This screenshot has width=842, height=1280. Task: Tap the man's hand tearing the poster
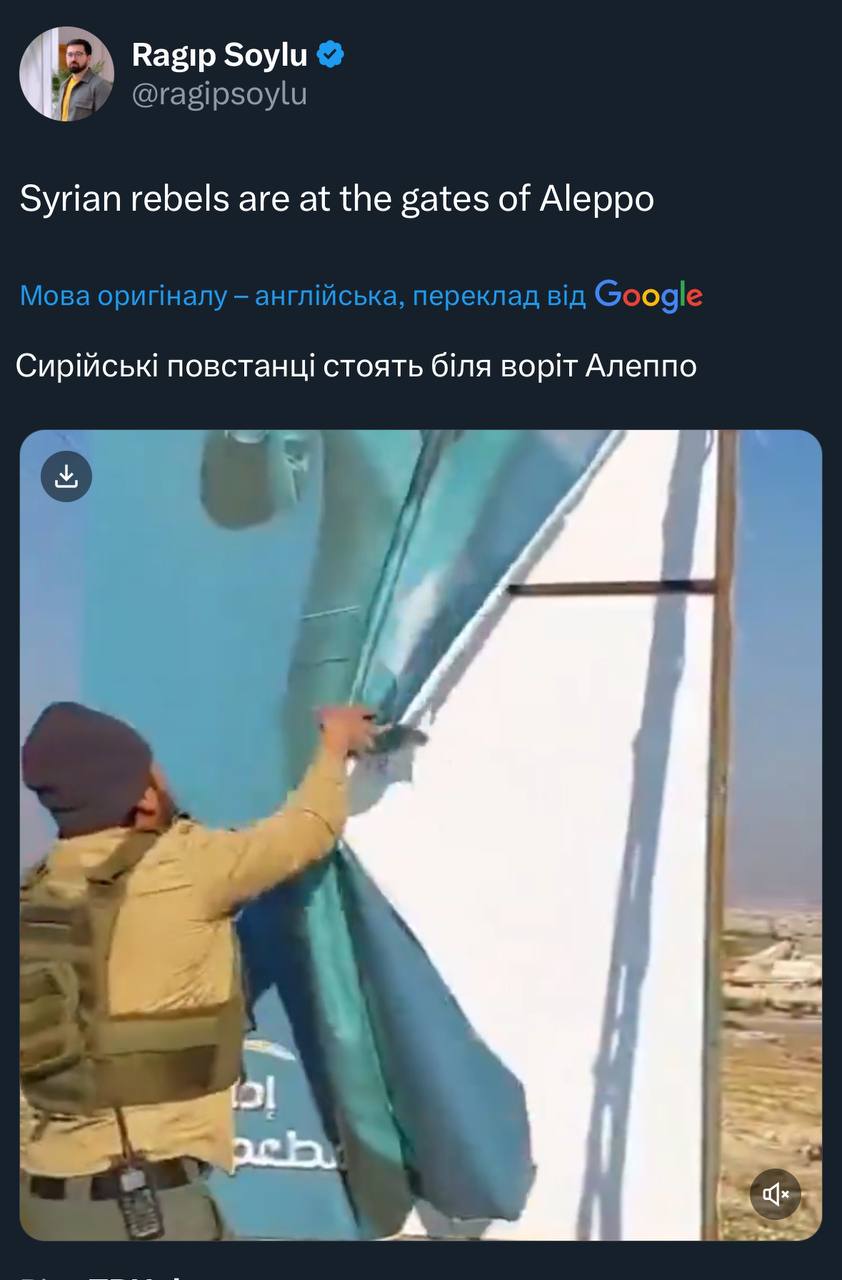coord(355,727)
